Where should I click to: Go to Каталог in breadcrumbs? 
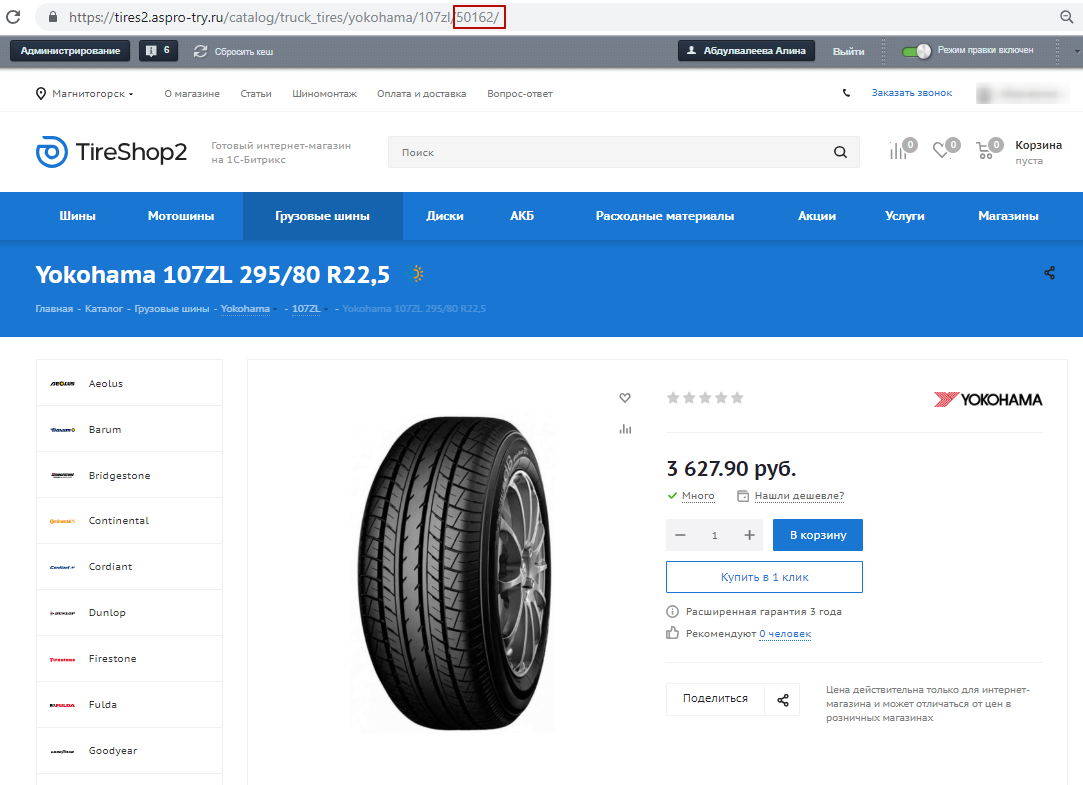(x=104, y=309)
